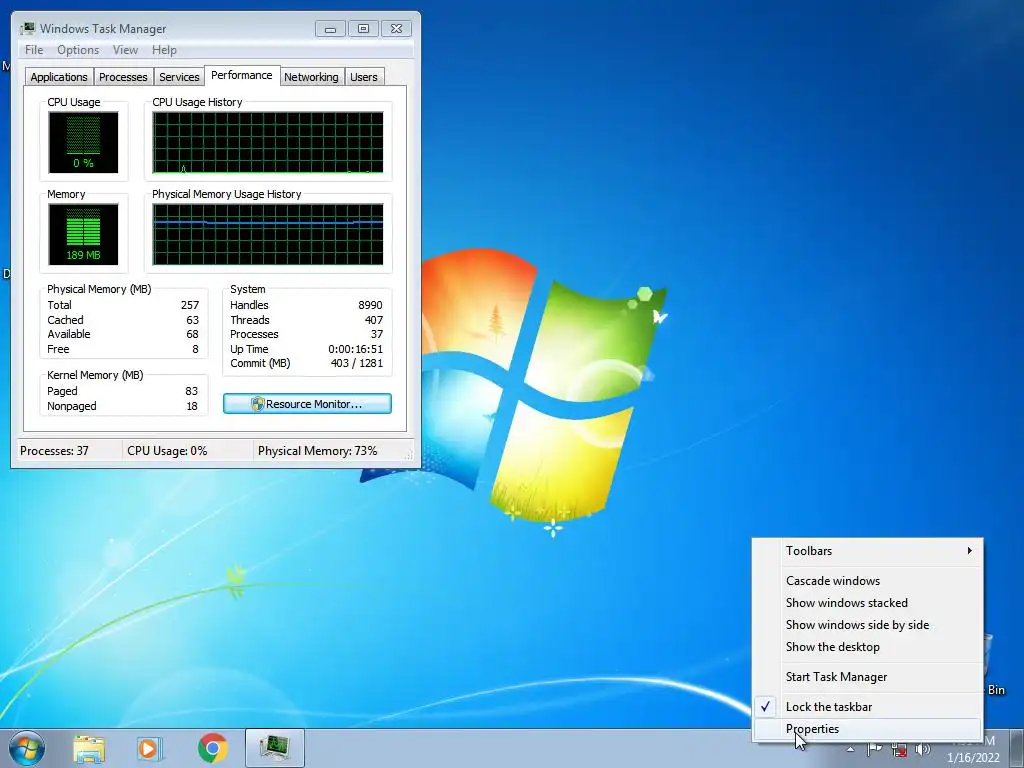Switch to the Networking tab
Viewport: 1024px width, 768px height.
tap(311, 77)
